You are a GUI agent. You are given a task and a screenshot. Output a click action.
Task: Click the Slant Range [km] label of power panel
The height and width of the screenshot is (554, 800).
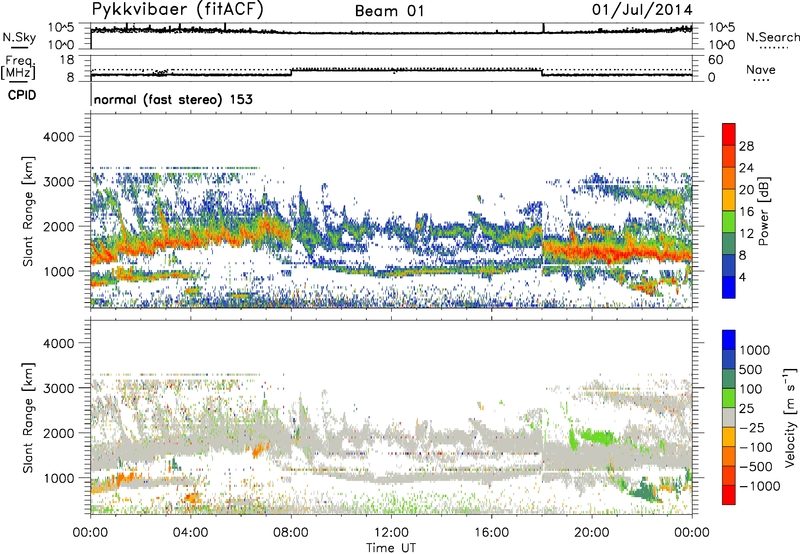click(x=28, y=211)
